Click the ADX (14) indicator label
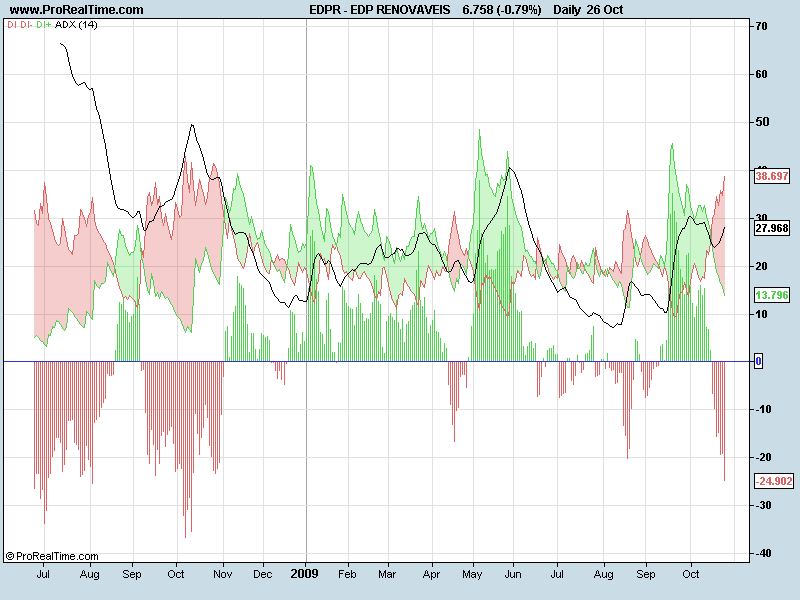800x600 pixels. tap(78, 24)
